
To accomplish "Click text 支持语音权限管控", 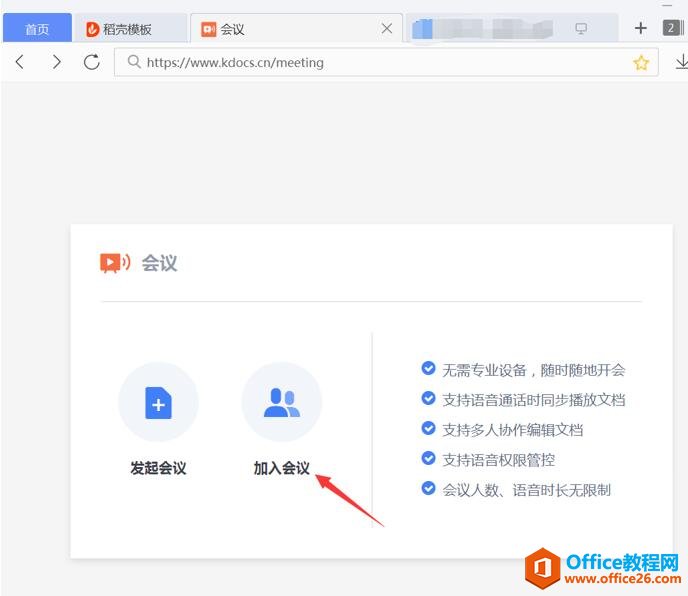I will pyautogui.click(x=498, y=460).
